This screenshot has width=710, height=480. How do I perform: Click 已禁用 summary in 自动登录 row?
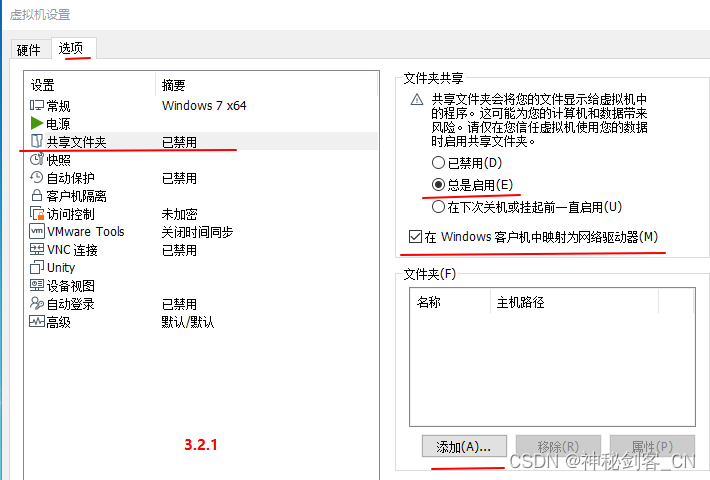(179, 304)
